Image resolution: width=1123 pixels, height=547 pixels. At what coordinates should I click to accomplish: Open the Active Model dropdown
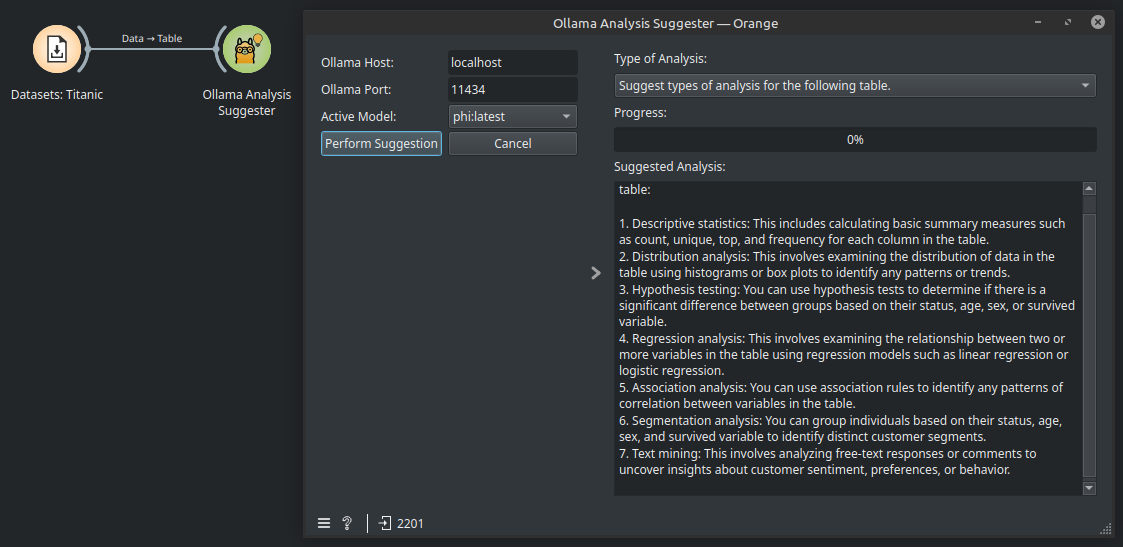[x=513, y=116]
